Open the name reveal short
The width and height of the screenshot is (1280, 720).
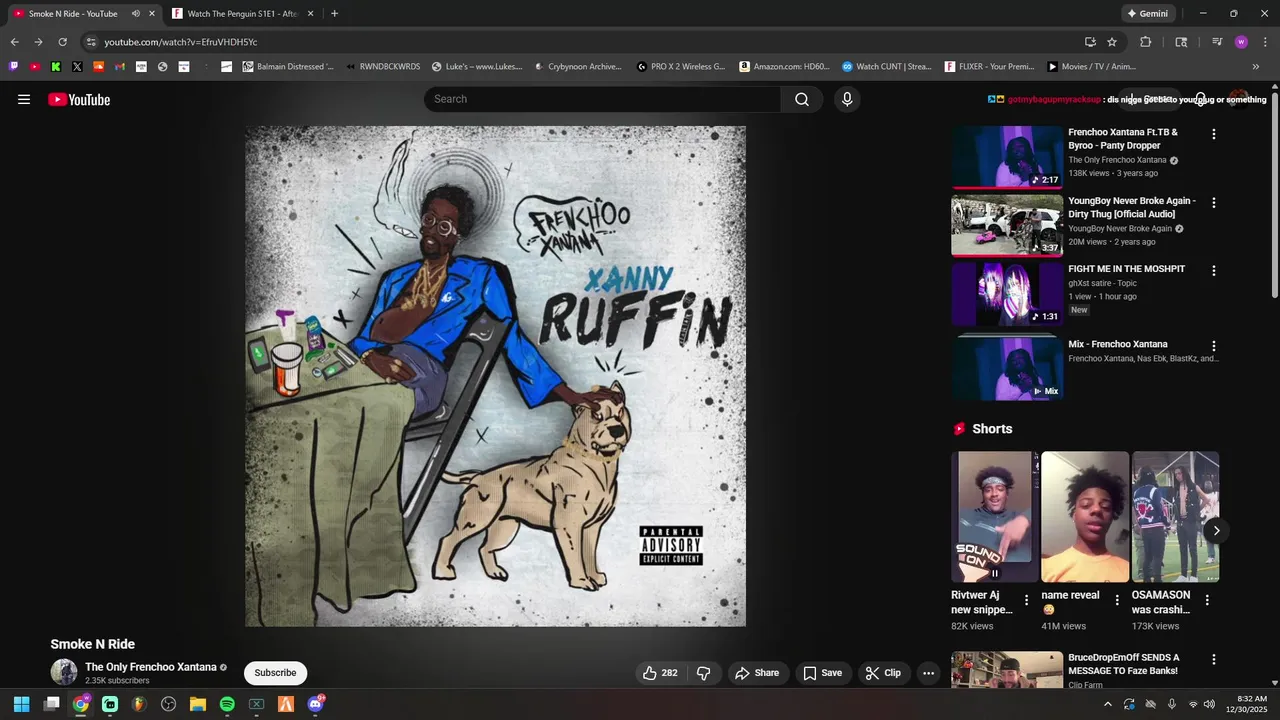(1085, 517)
